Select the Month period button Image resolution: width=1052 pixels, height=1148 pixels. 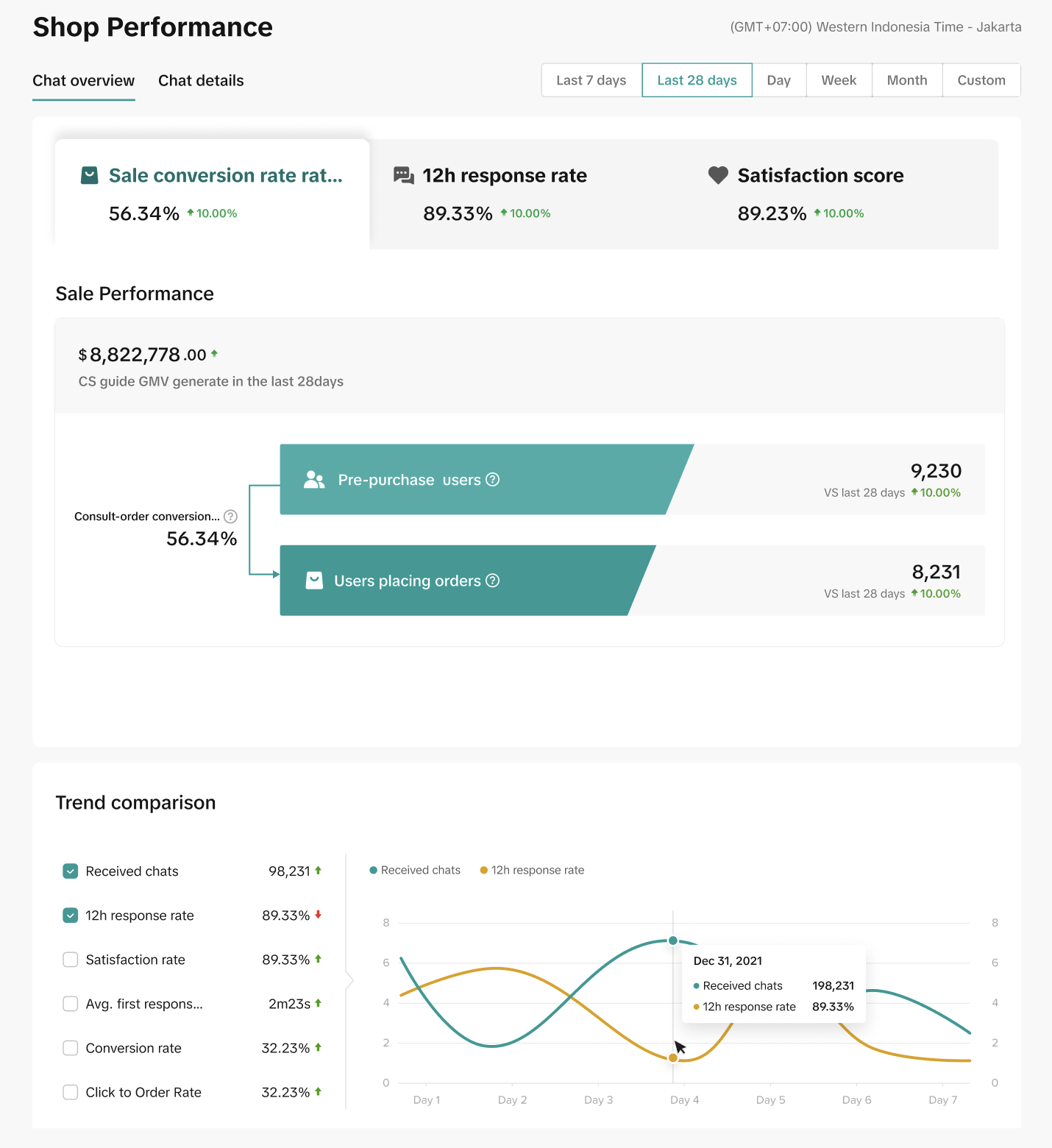[x=907, y=80]
